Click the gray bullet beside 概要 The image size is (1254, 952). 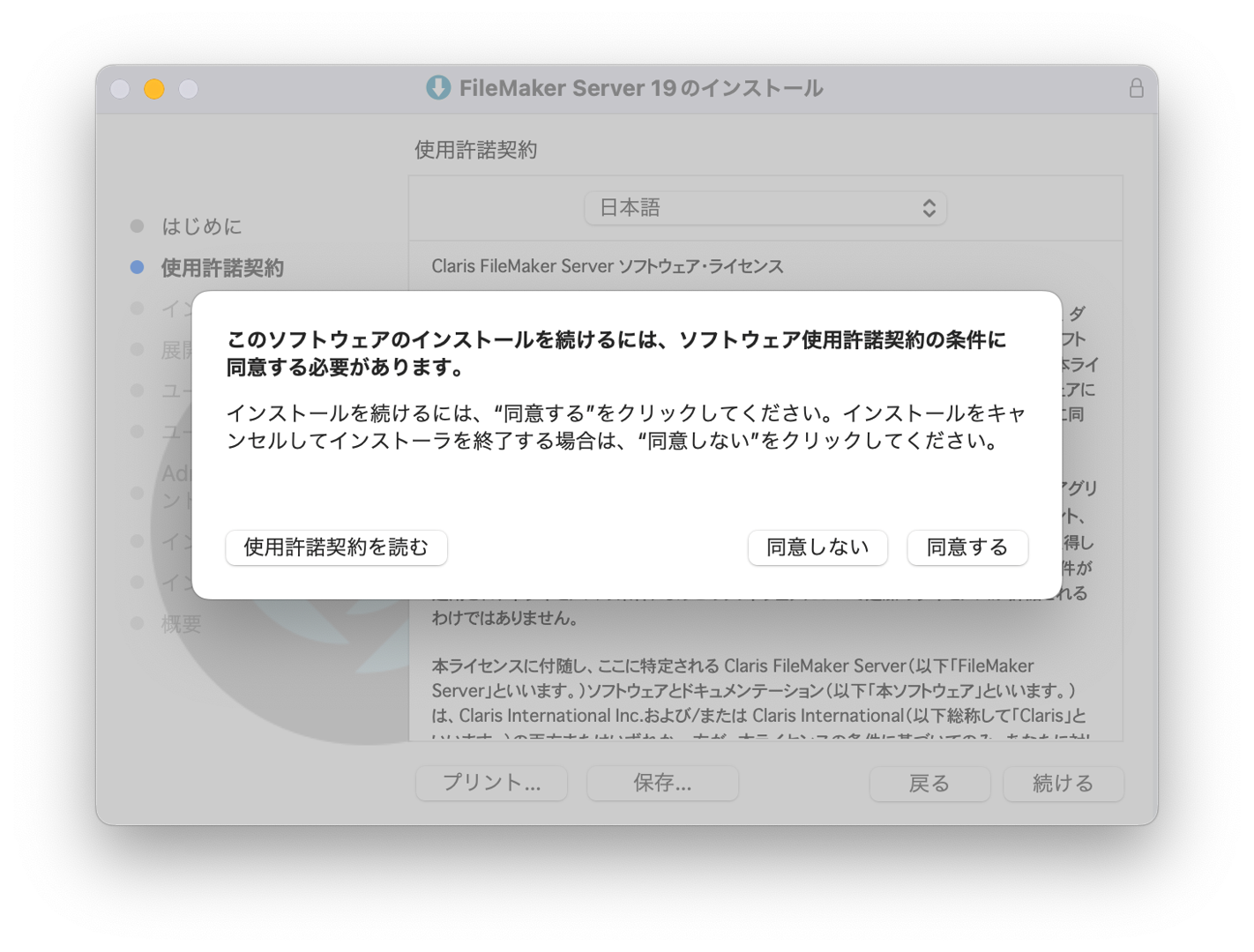(137, 623)
